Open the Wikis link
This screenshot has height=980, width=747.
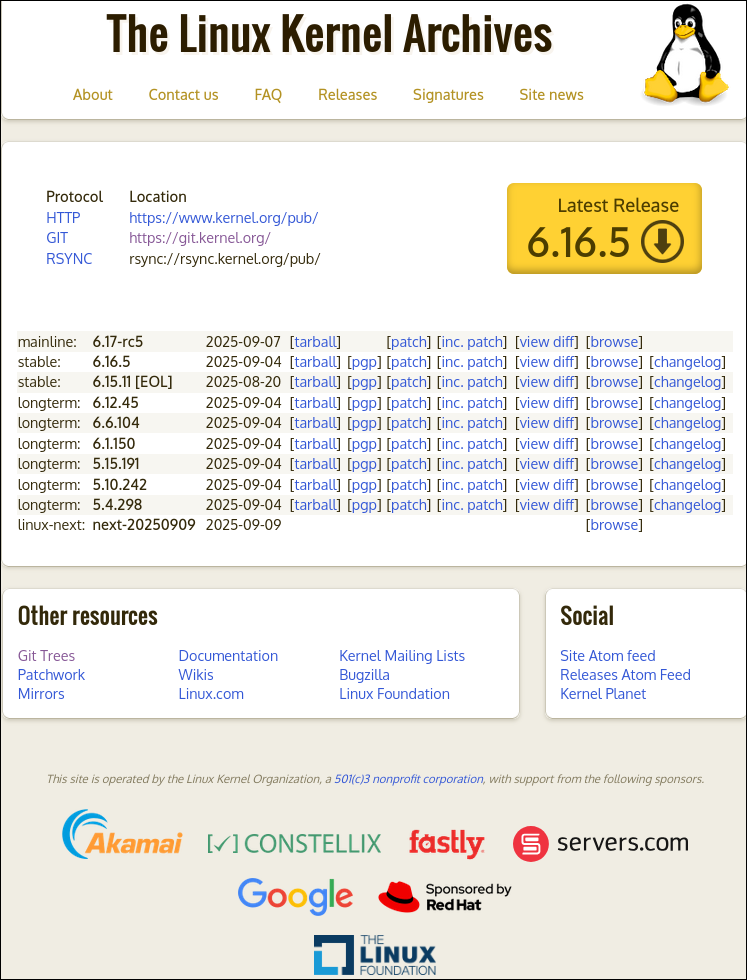[196, 675]
